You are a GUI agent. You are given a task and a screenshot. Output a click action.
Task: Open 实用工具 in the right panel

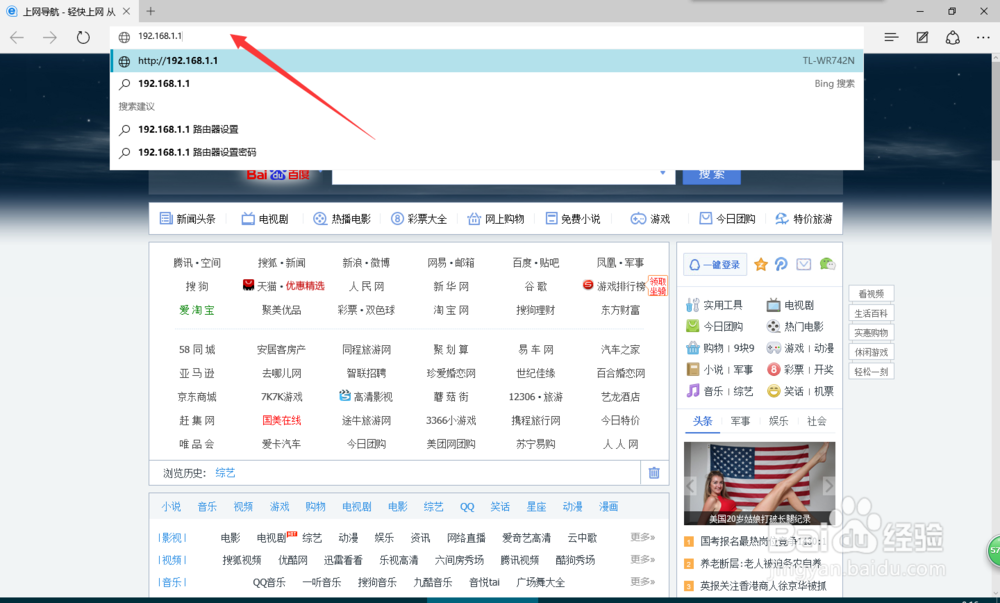(714, 305)
